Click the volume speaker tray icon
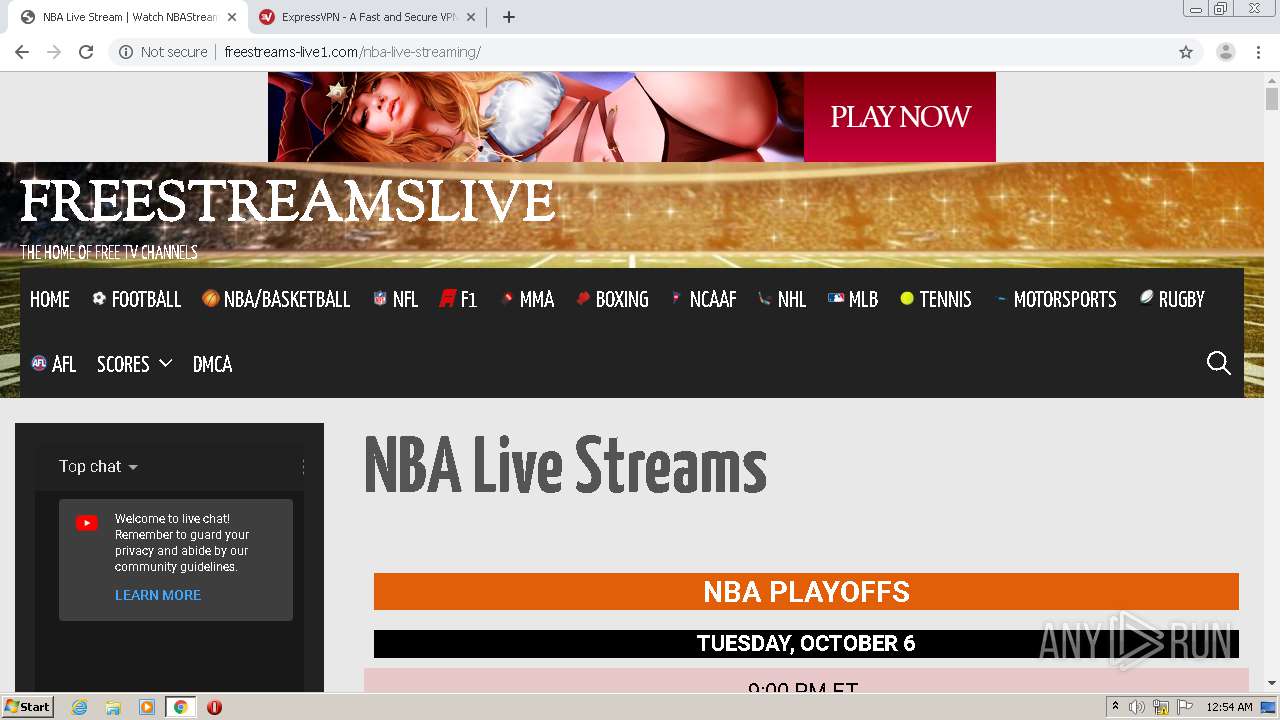1280x720 pixels. point(1137,707)
